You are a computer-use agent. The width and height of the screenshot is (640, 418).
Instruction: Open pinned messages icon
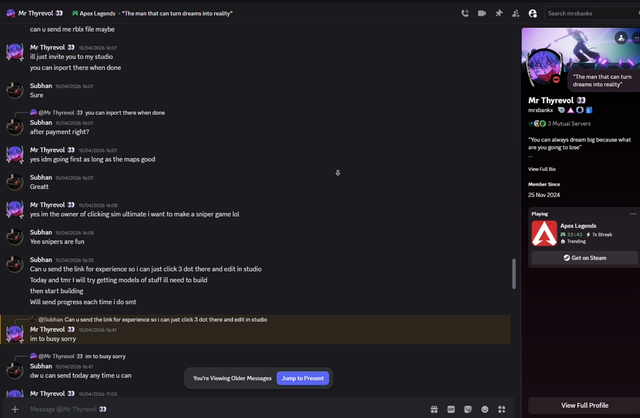(x=499, y=13)
